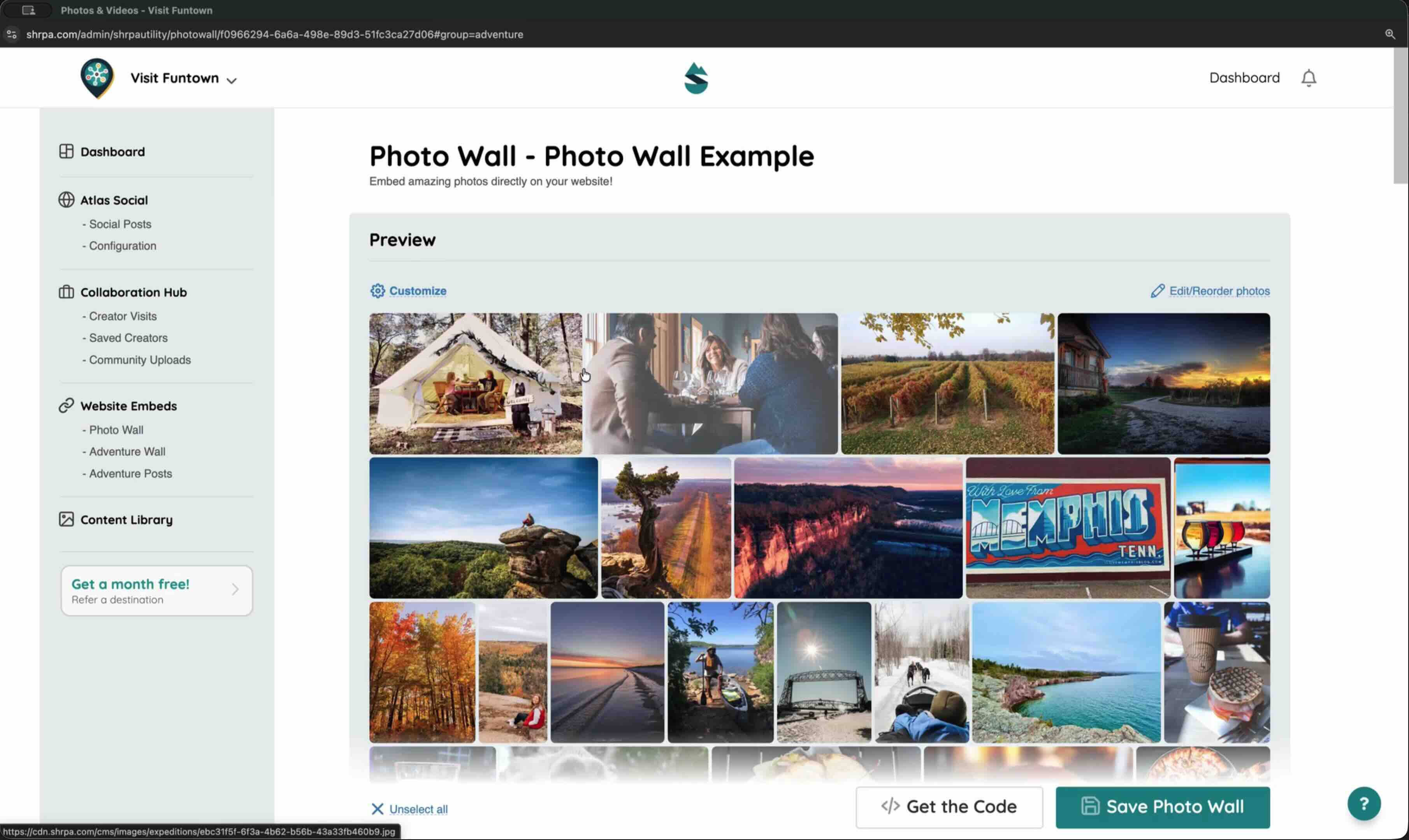Viewport: 1409px width, 840px height.
Task: Open the notifications bell
Action: 1308,77
